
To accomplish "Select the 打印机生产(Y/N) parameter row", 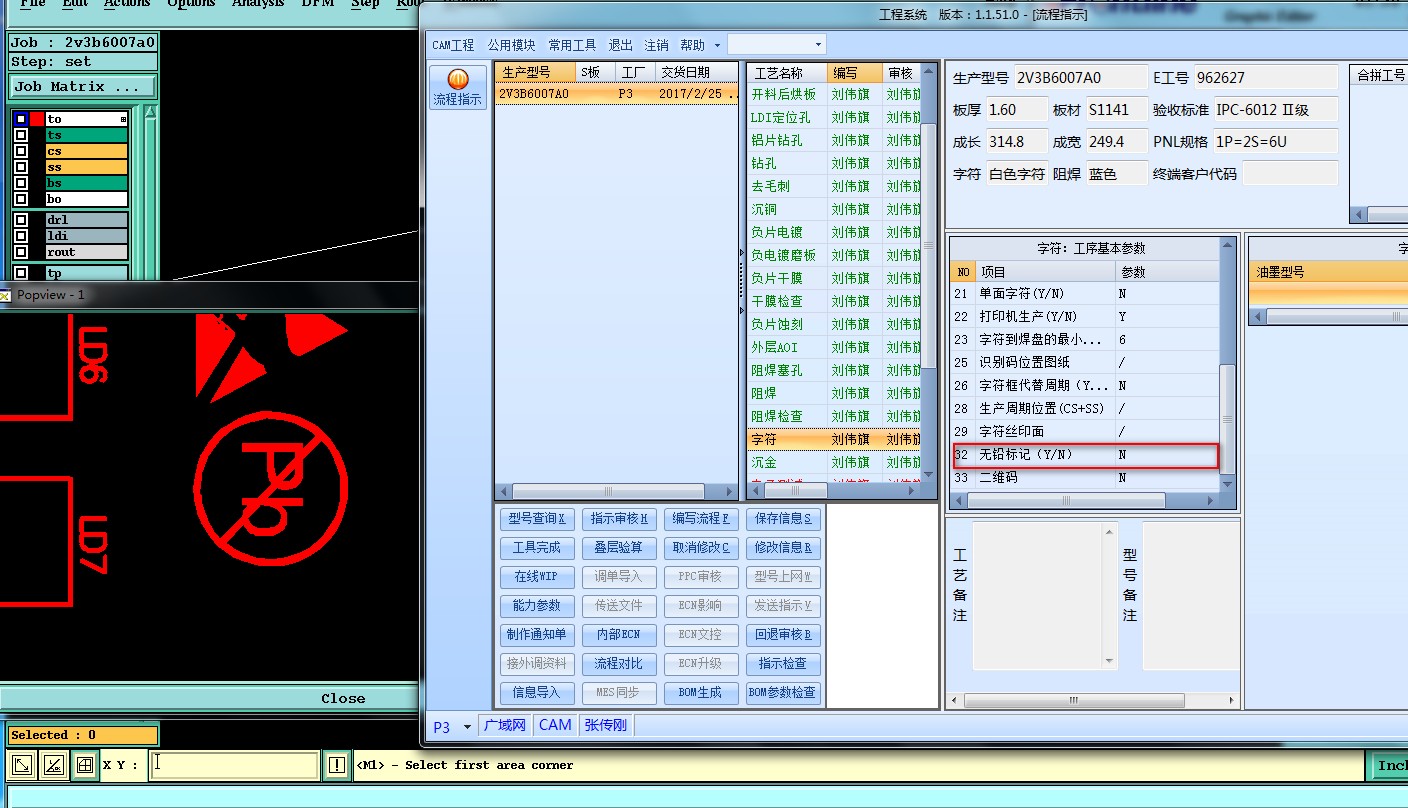I will pyautogui.click(x=1086, y=317).
